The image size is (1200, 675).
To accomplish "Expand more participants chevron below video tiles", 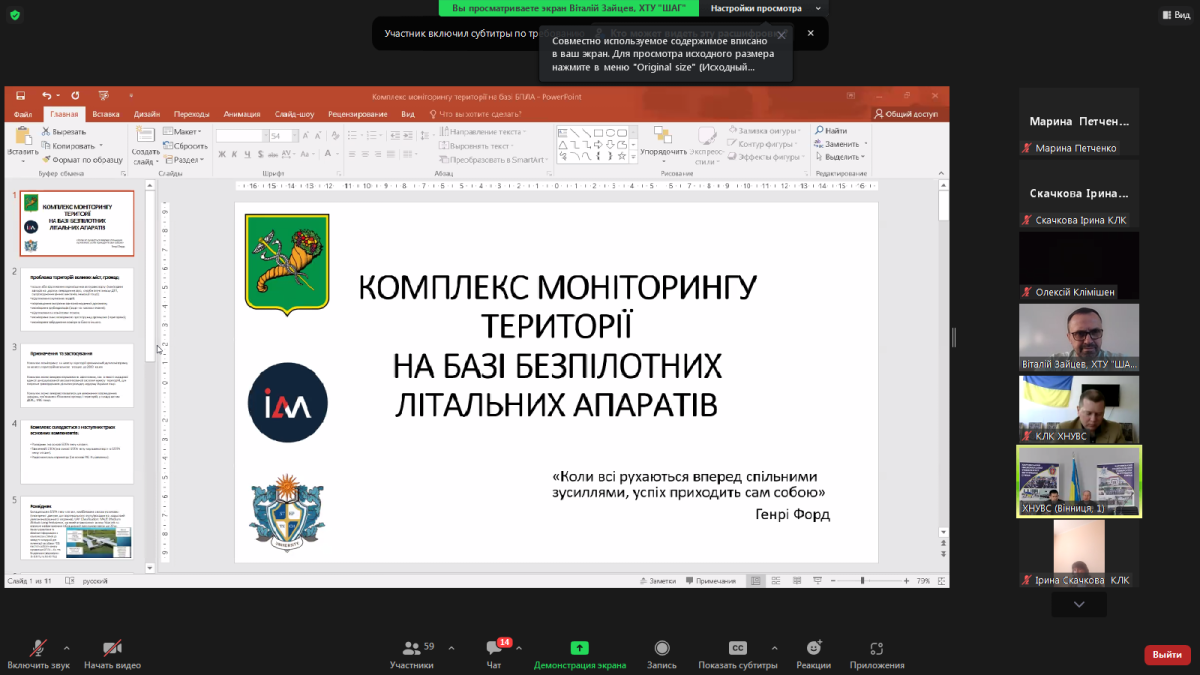I will tap(1079, 605).
